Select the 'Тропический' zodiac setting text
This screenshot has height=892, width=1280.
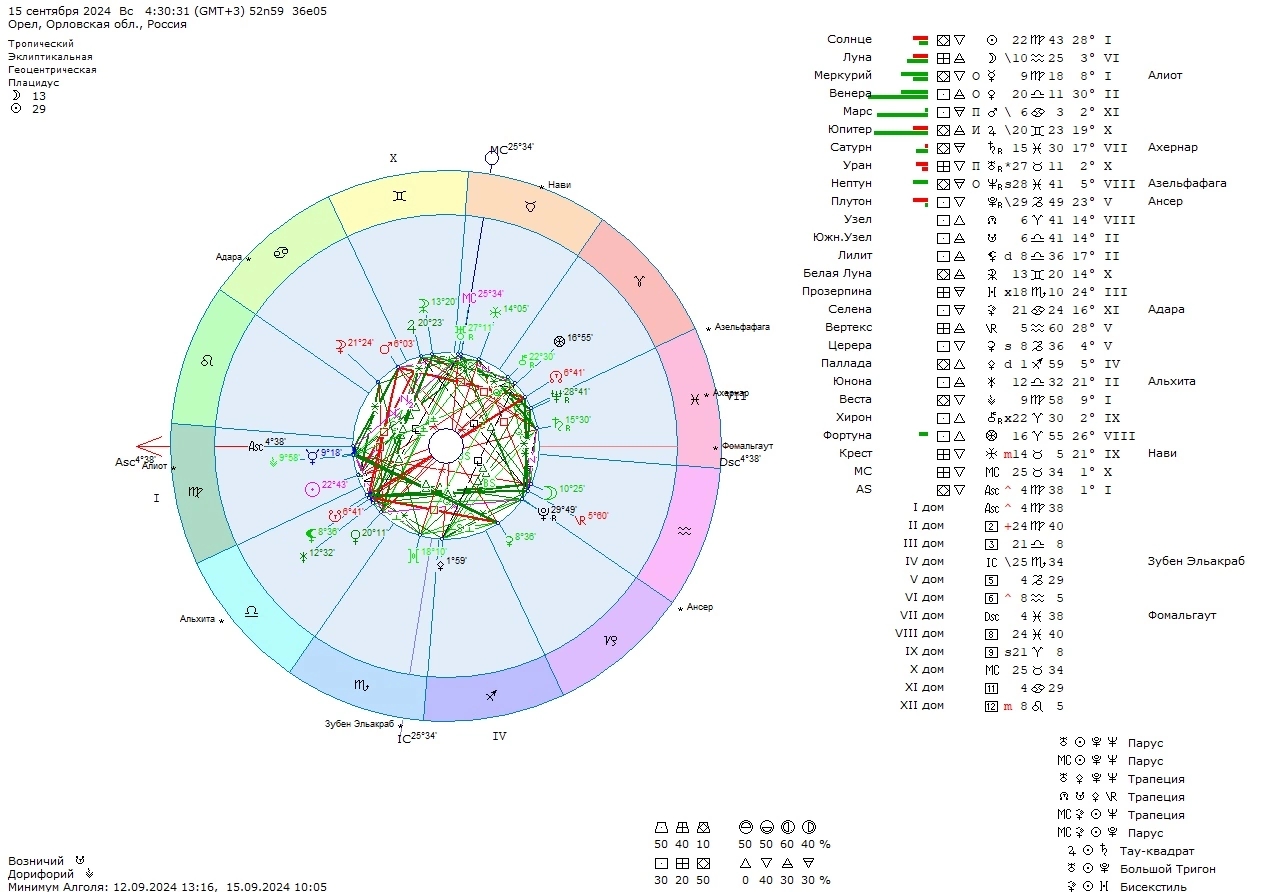[41, 44]
